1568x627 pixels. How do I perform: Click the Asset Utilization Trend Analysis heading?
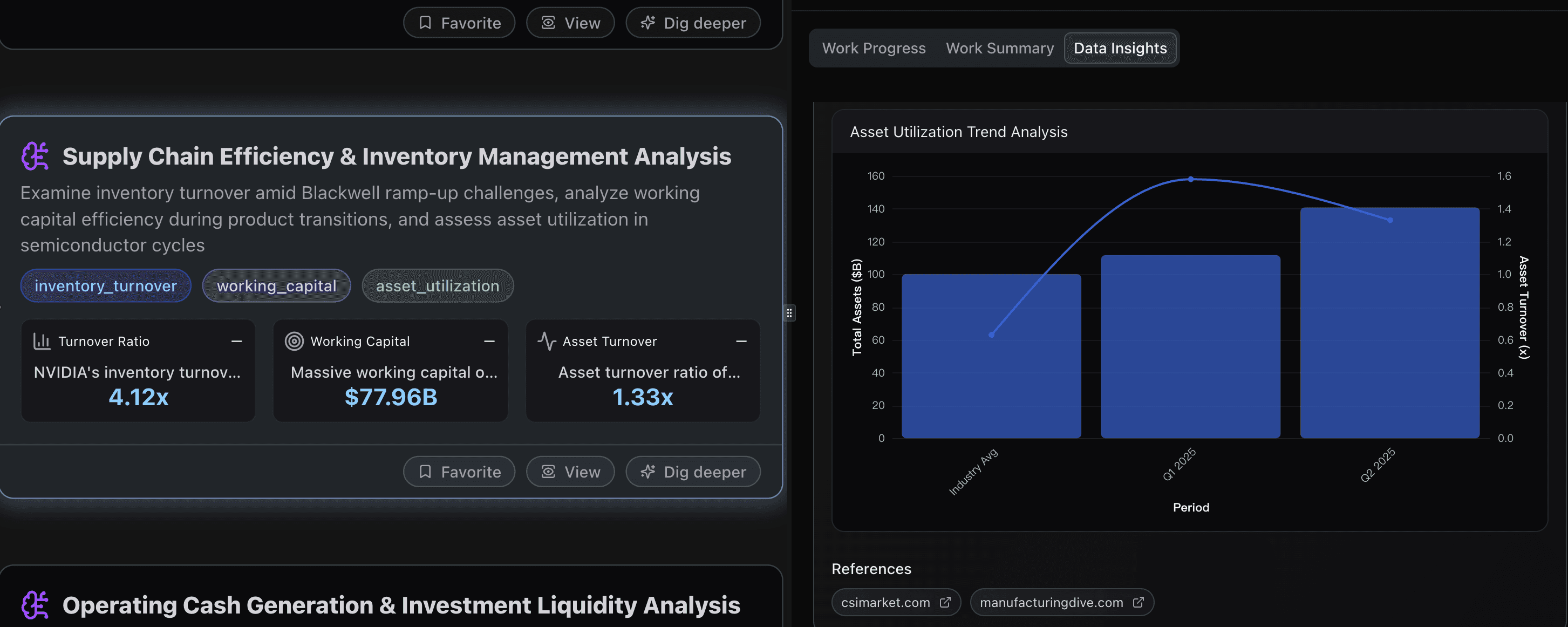[x=959, y=132]
